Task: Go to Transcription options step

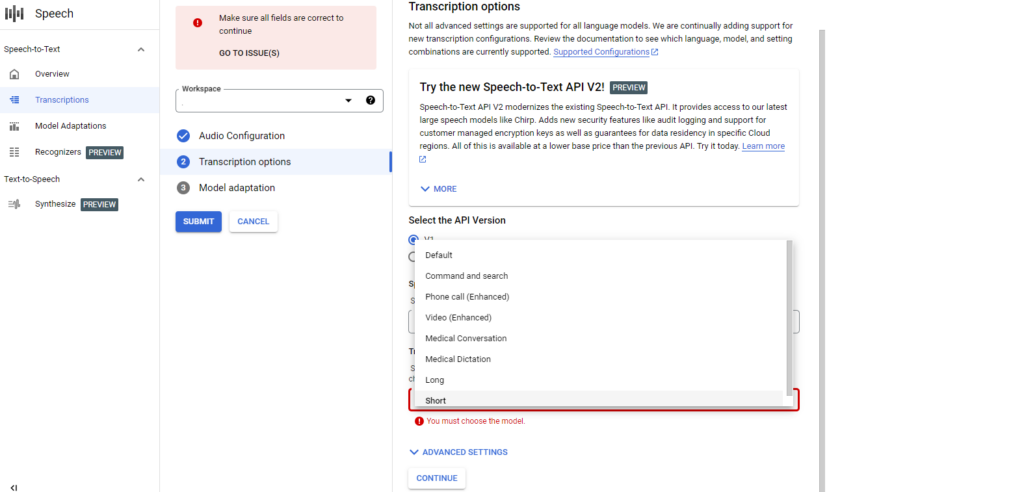Action: pos(276,162)
